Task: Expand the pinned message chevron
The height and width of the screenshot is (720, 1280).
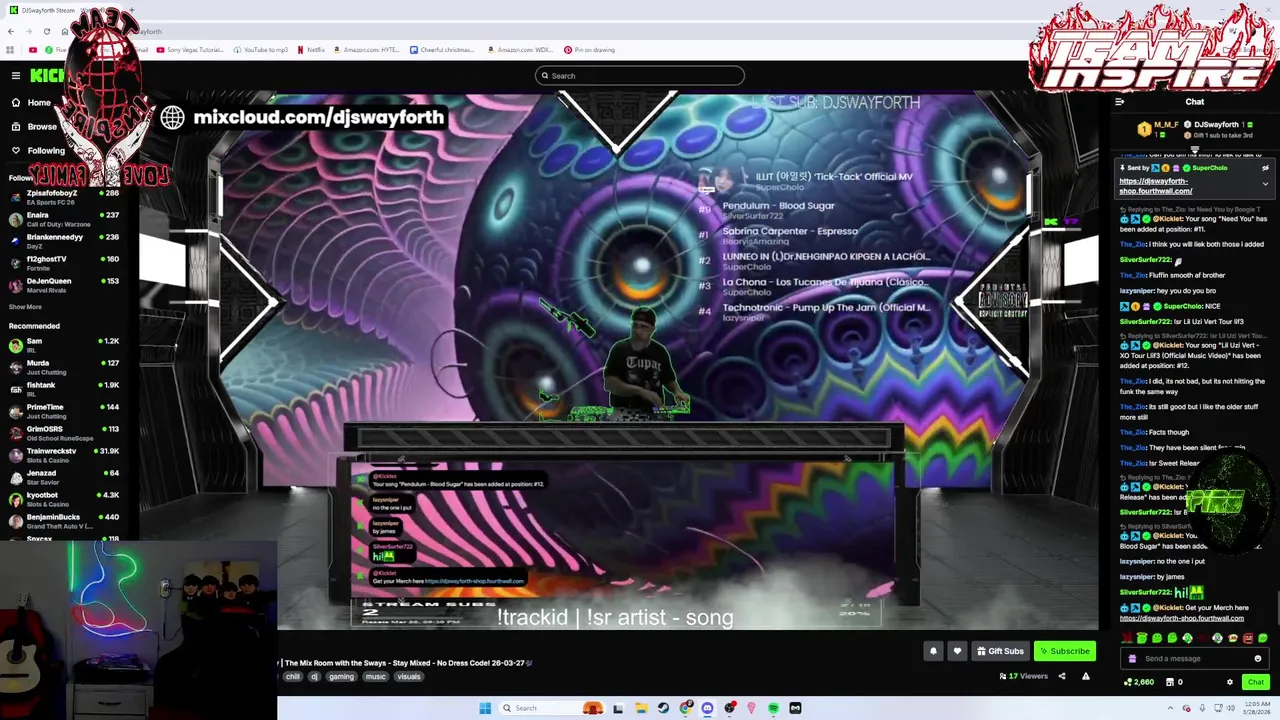Action: click(x=1265, y=184)
